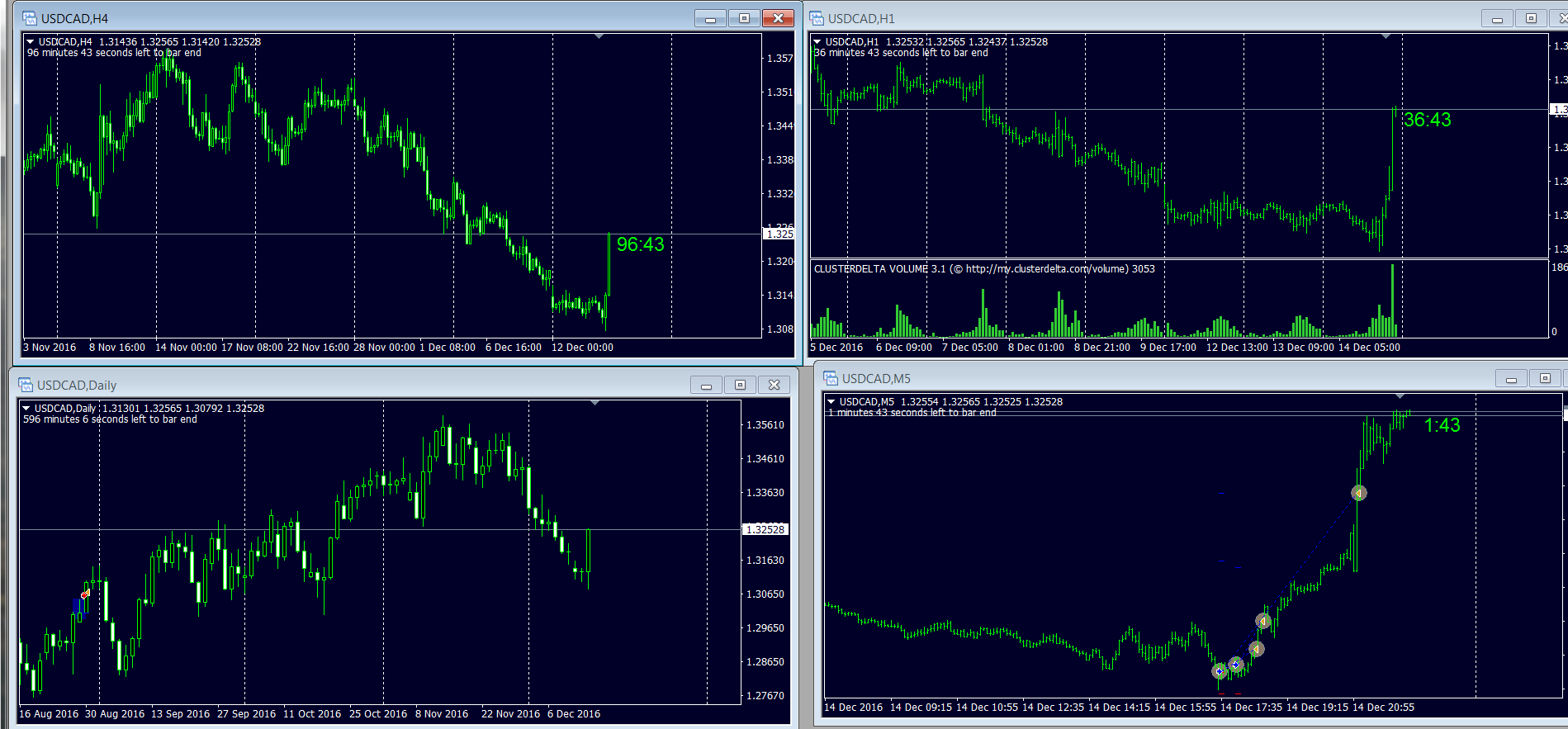Image resolution: width=1568 pixels, height=729 pixels.
Task: Click the 1.357 price axis label on H4
Action: coord(779,59)
